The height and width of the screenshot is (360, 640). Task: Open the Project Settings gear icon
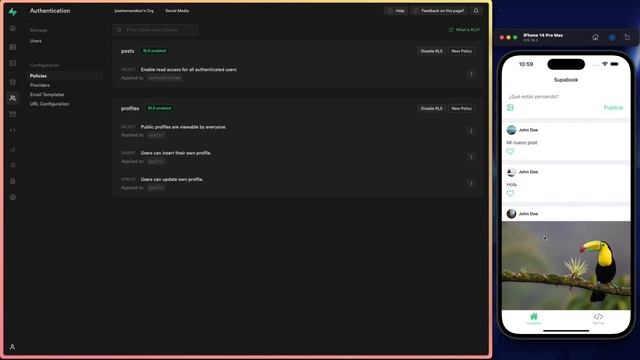tap(13, 197)
